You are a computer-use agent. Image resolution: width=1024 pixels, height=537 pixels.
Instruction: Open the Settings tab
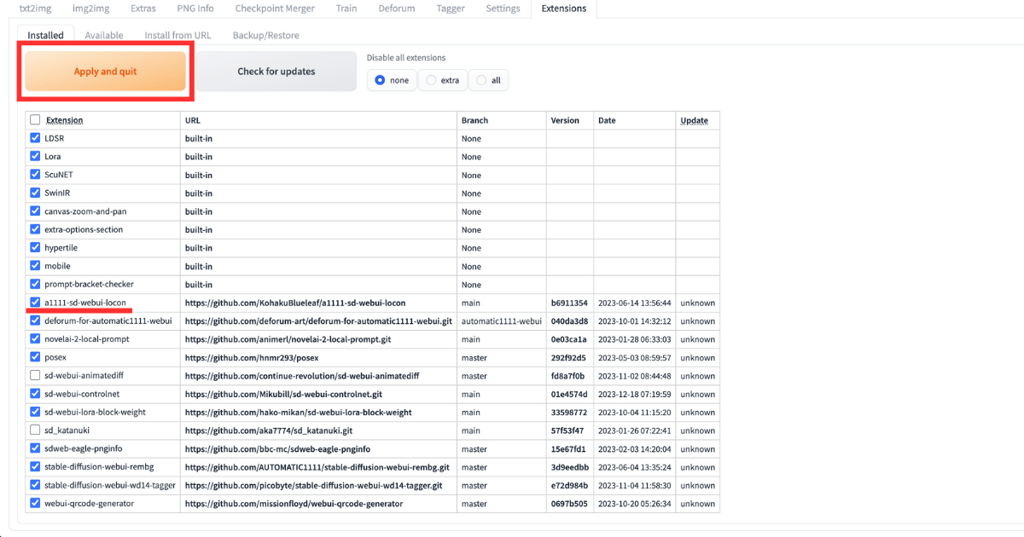[x=503, y=9]
